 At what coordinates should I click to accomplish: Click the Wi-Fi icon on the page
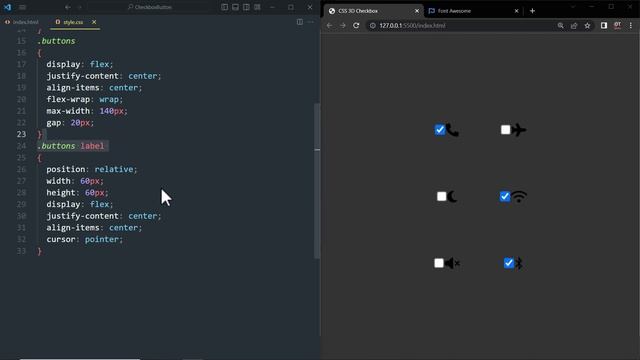(519, 197)
